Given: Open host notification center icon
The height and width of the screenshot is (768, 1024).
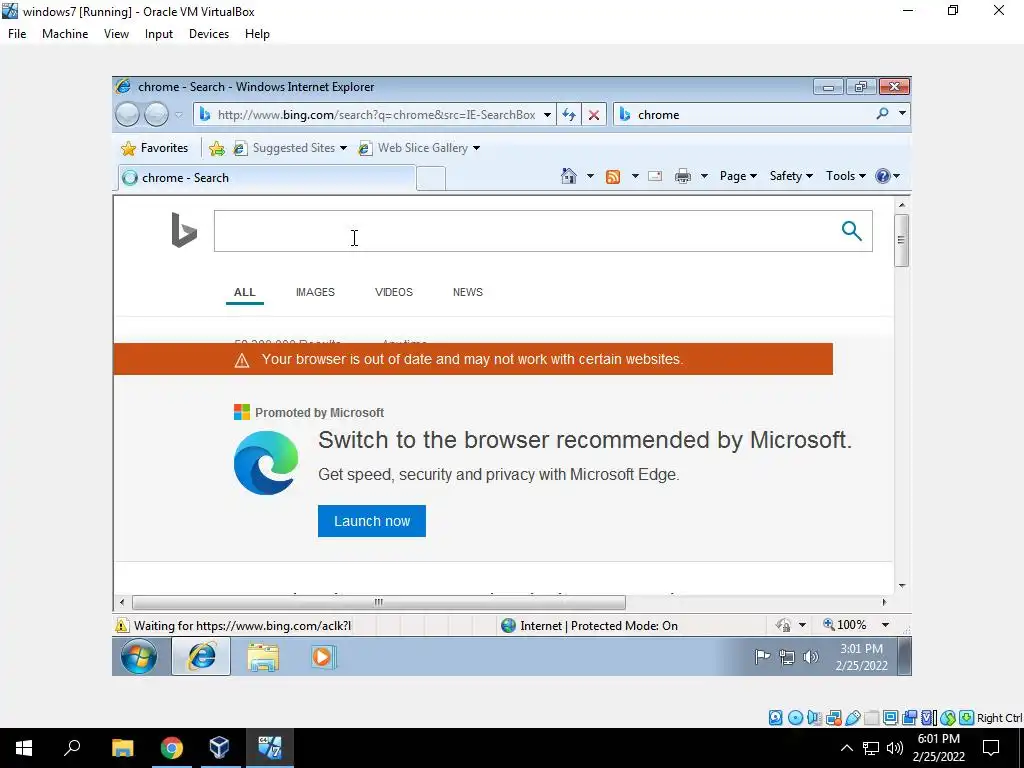Looking at the screenshot, I should pyautogui.click(x=991, y=748).
